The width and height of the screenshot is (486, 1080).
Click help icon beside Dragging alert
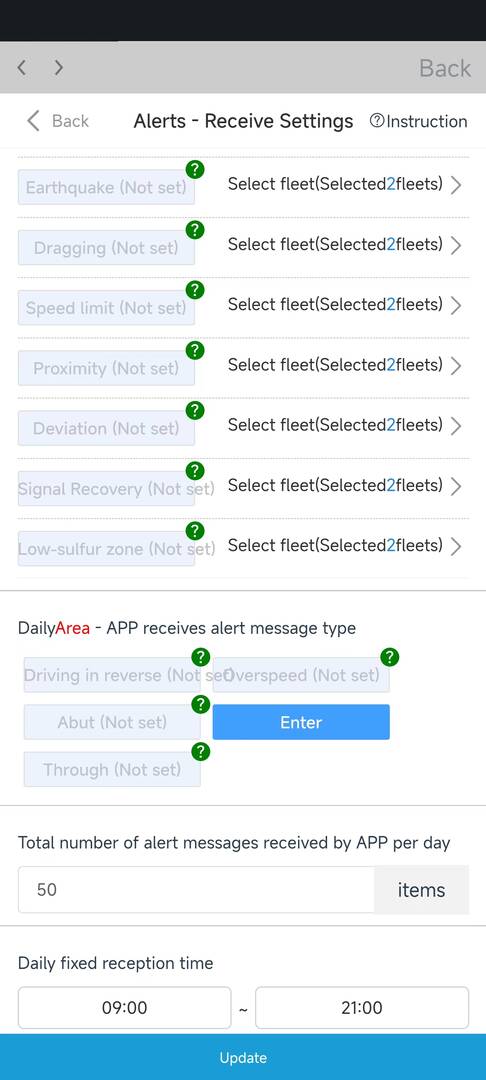tap(195, 230)
